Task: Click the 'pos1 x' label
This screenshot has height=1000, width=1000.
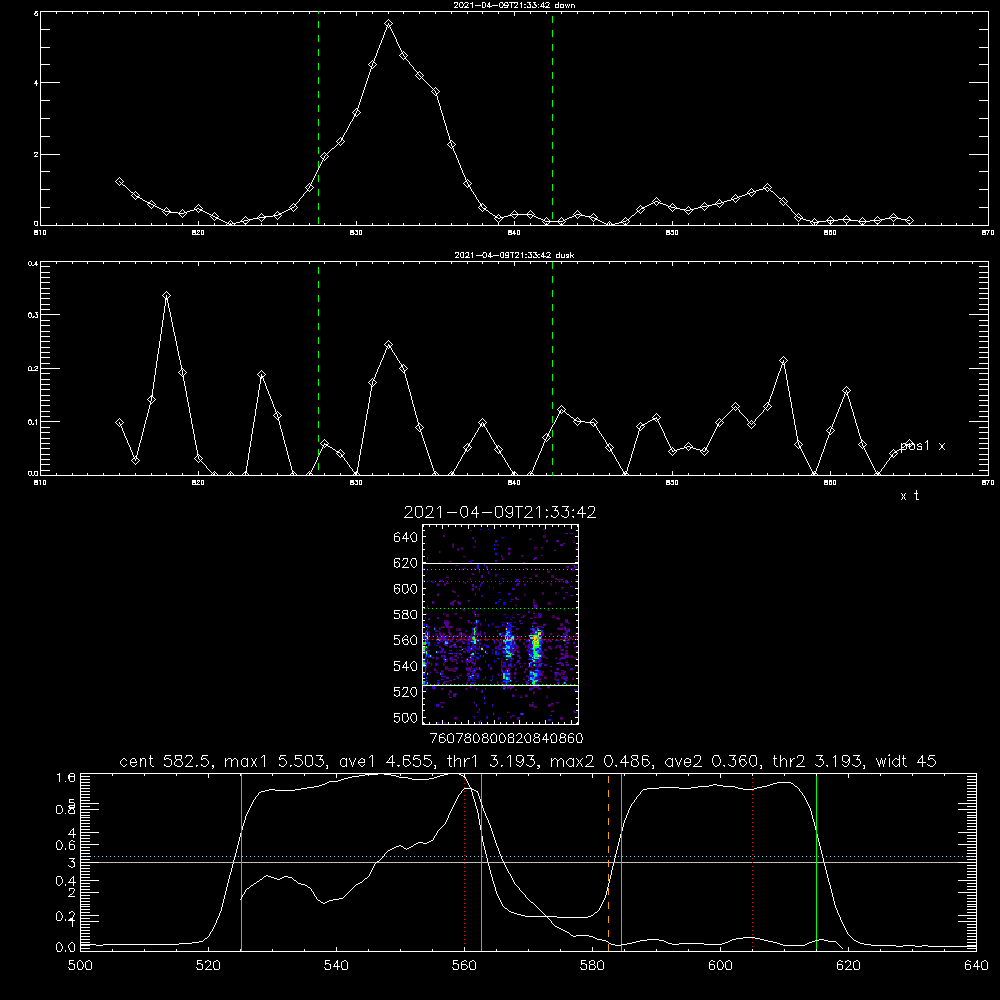Action: point(922,446)
